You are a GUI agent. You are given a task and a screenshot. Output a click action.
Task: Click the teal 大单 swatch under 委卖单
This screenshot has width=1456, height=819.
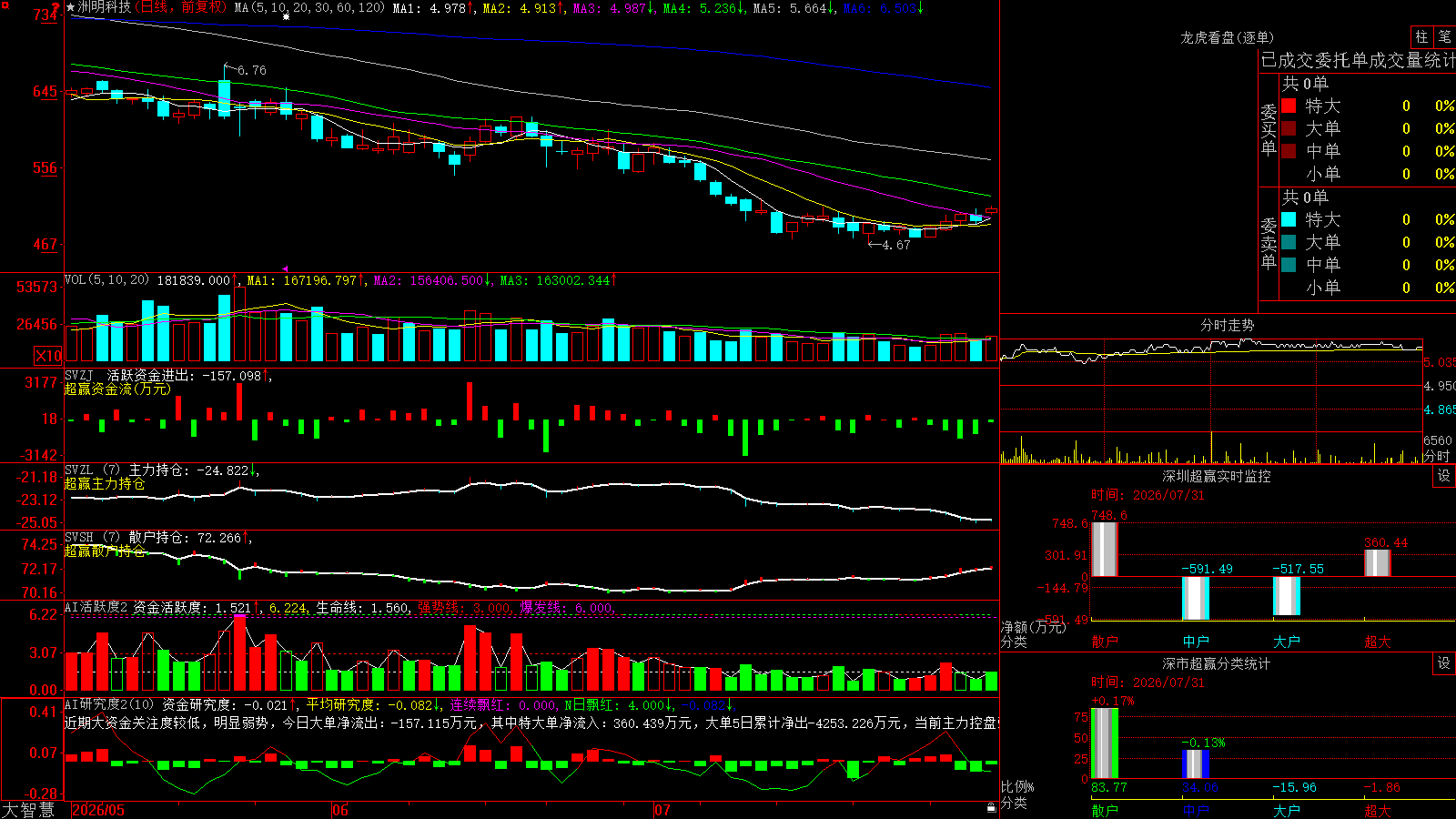pyautogui.click(x=1289, y=242)
